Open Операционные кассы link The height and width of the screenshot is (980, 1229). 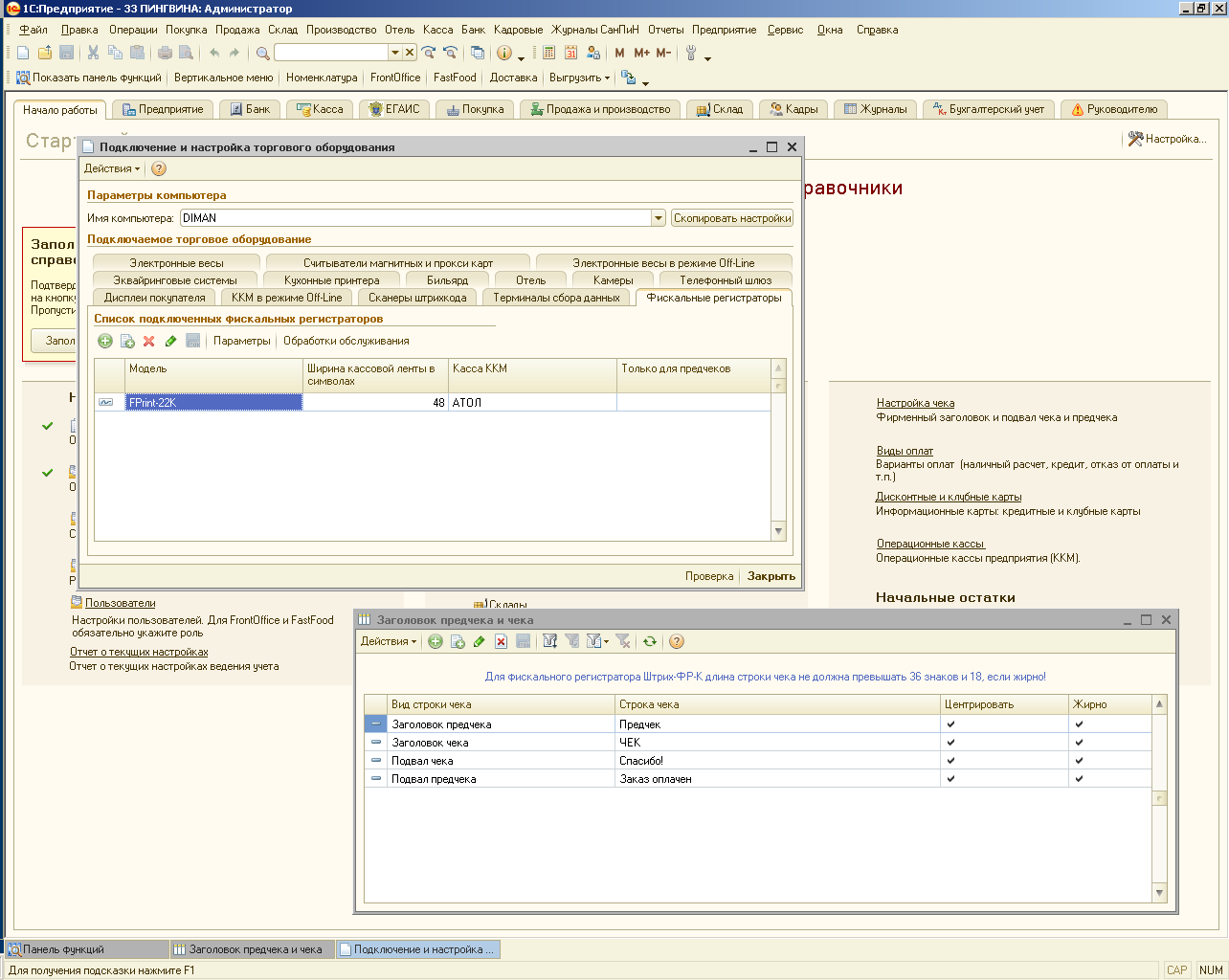coord(930,544)
